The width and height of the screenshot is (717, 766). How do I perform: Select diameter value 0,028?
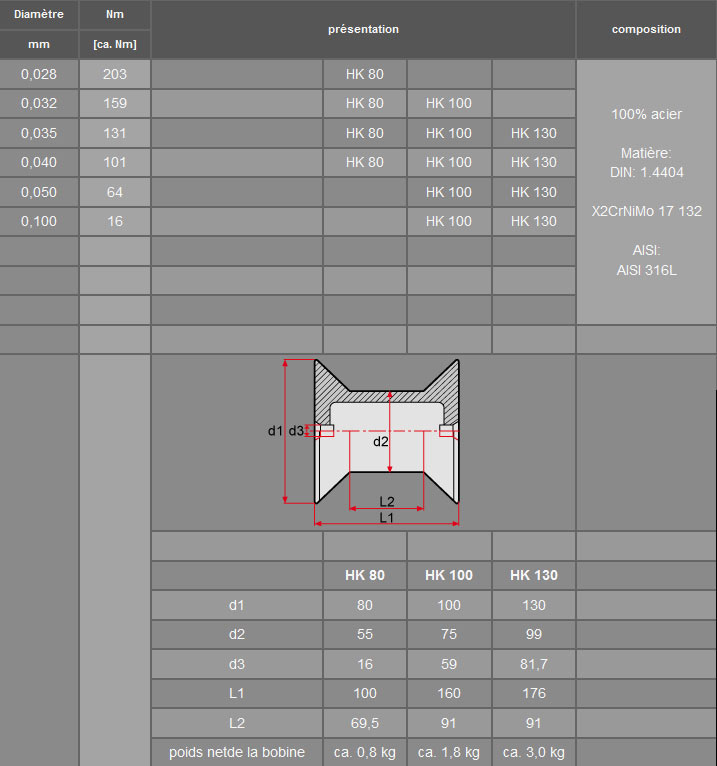click(39, 74)
